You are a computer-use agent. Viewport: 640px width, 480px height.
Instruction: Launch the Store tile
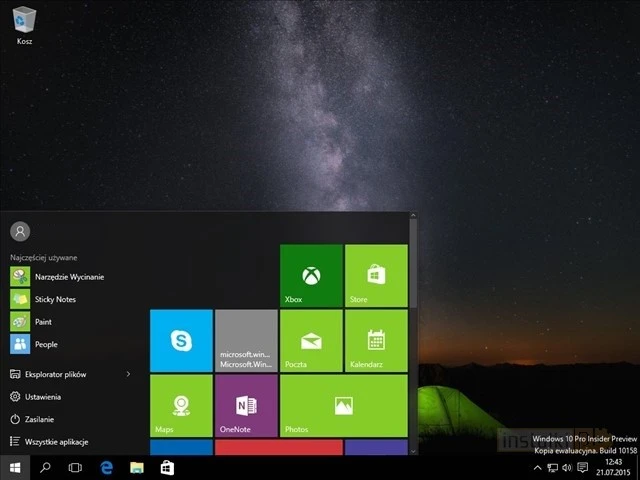click(x=375, y=275)
